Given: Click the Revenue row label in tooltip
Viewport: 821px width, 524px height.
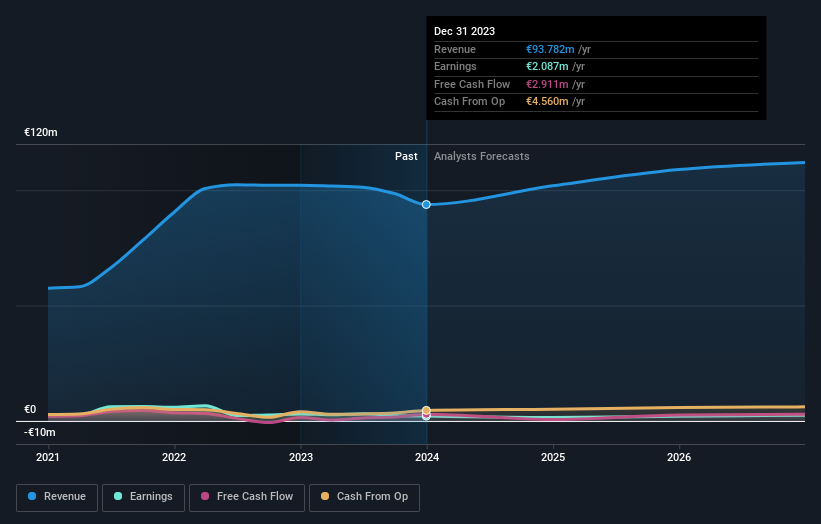Looking at the screenshot, I should [x=455, y=49].
